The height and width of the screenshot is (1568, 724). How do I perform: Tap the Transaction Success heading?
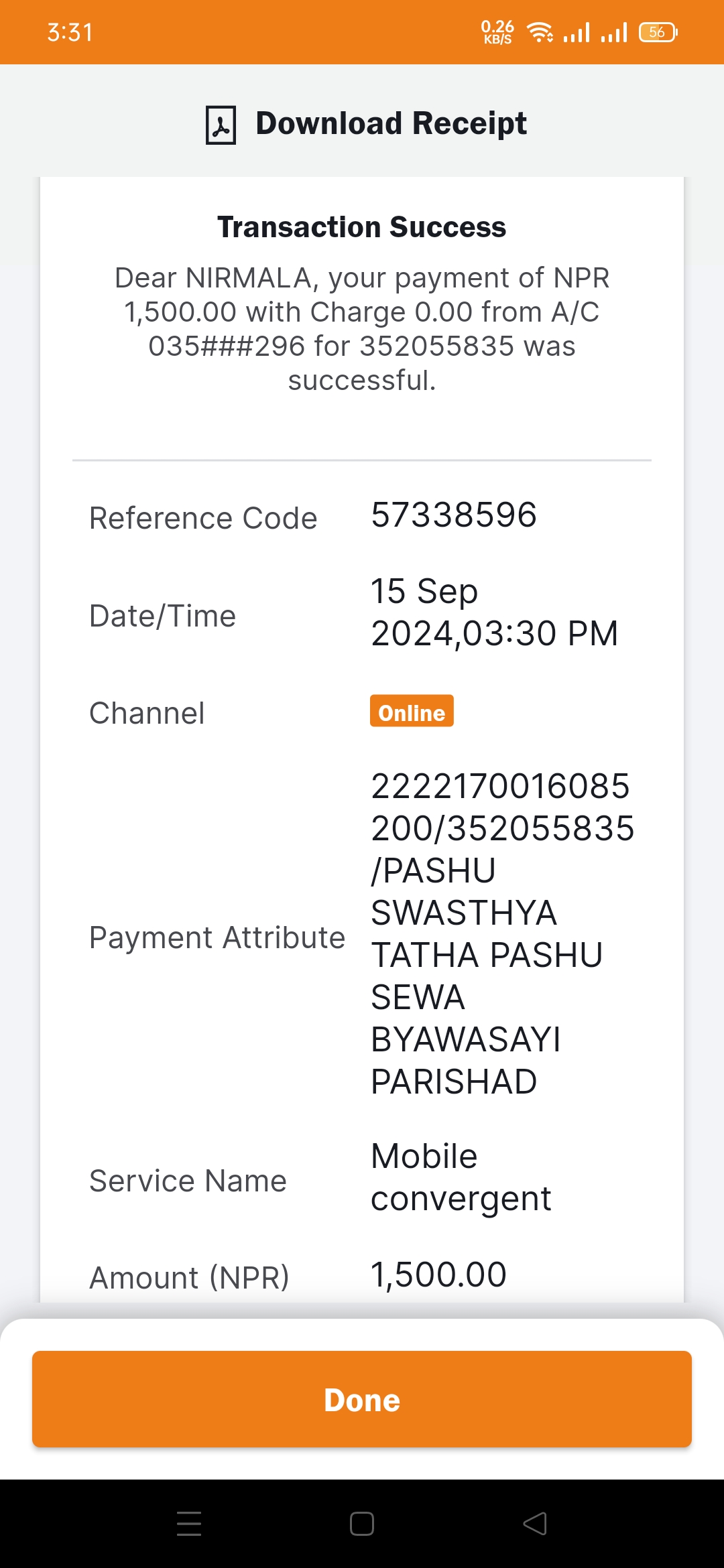tap(362, 227)
